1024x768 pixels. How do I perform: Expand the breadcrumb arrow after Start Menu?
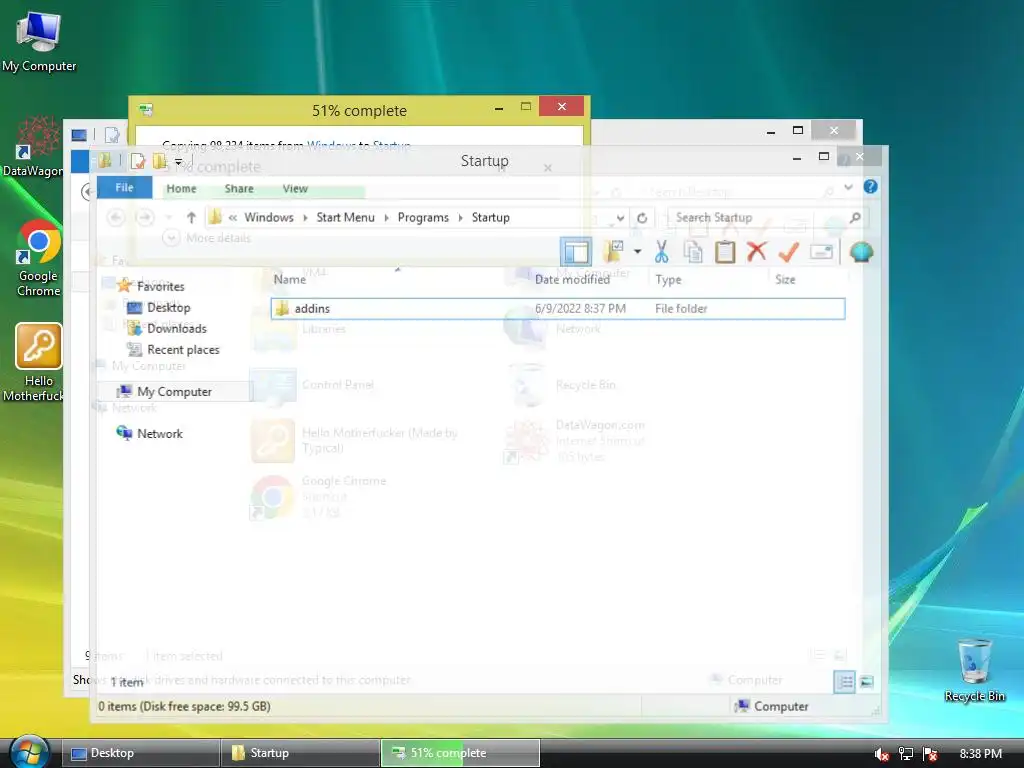point(386,217)
